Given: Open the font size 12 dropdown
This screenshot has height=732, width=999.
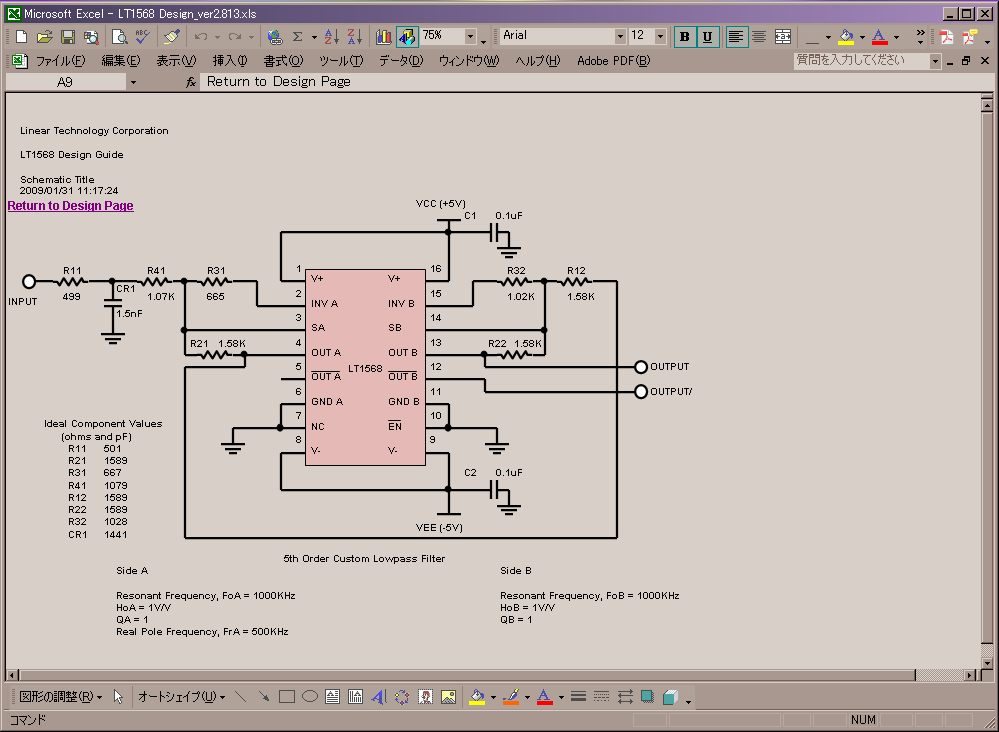Looking at the screenshot, I should 660,36.
